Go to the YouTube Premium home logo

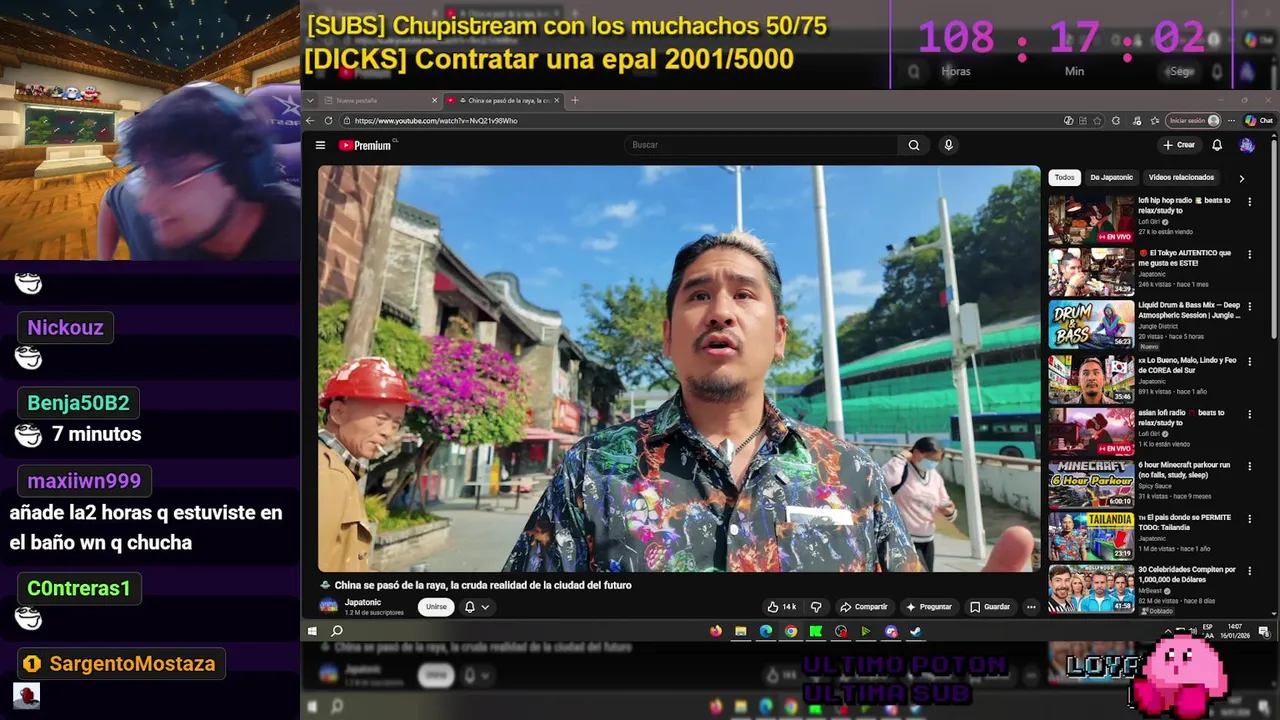coord(365,145)
